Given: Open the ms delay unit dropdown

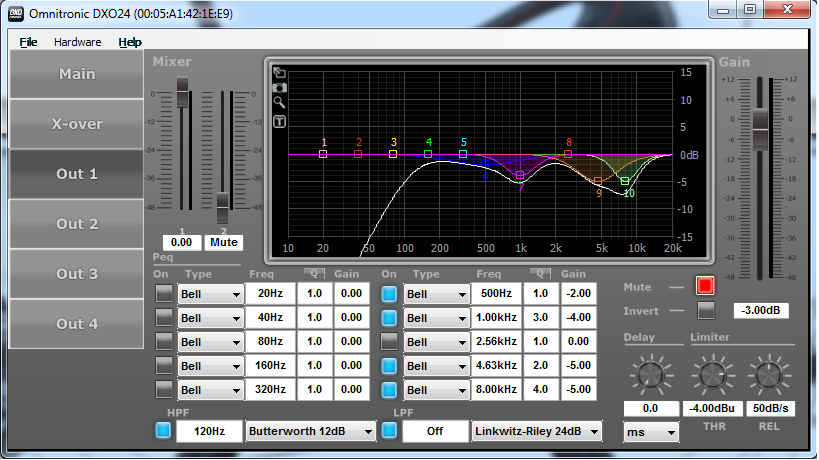Looking at the screenshot, I should click(x=651, y=432).
